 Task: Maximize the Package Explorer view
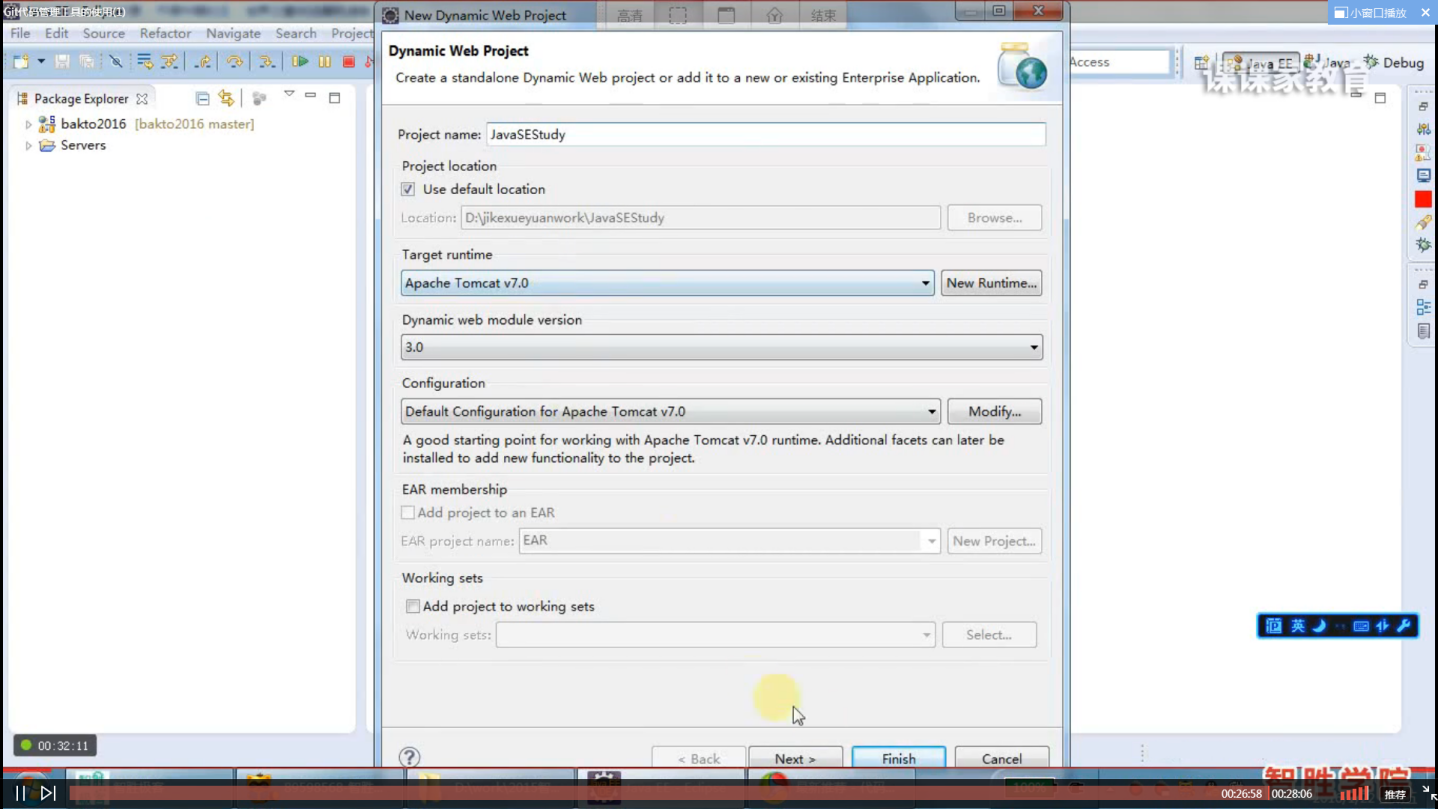pyautogui.click(x=335, y=98)
